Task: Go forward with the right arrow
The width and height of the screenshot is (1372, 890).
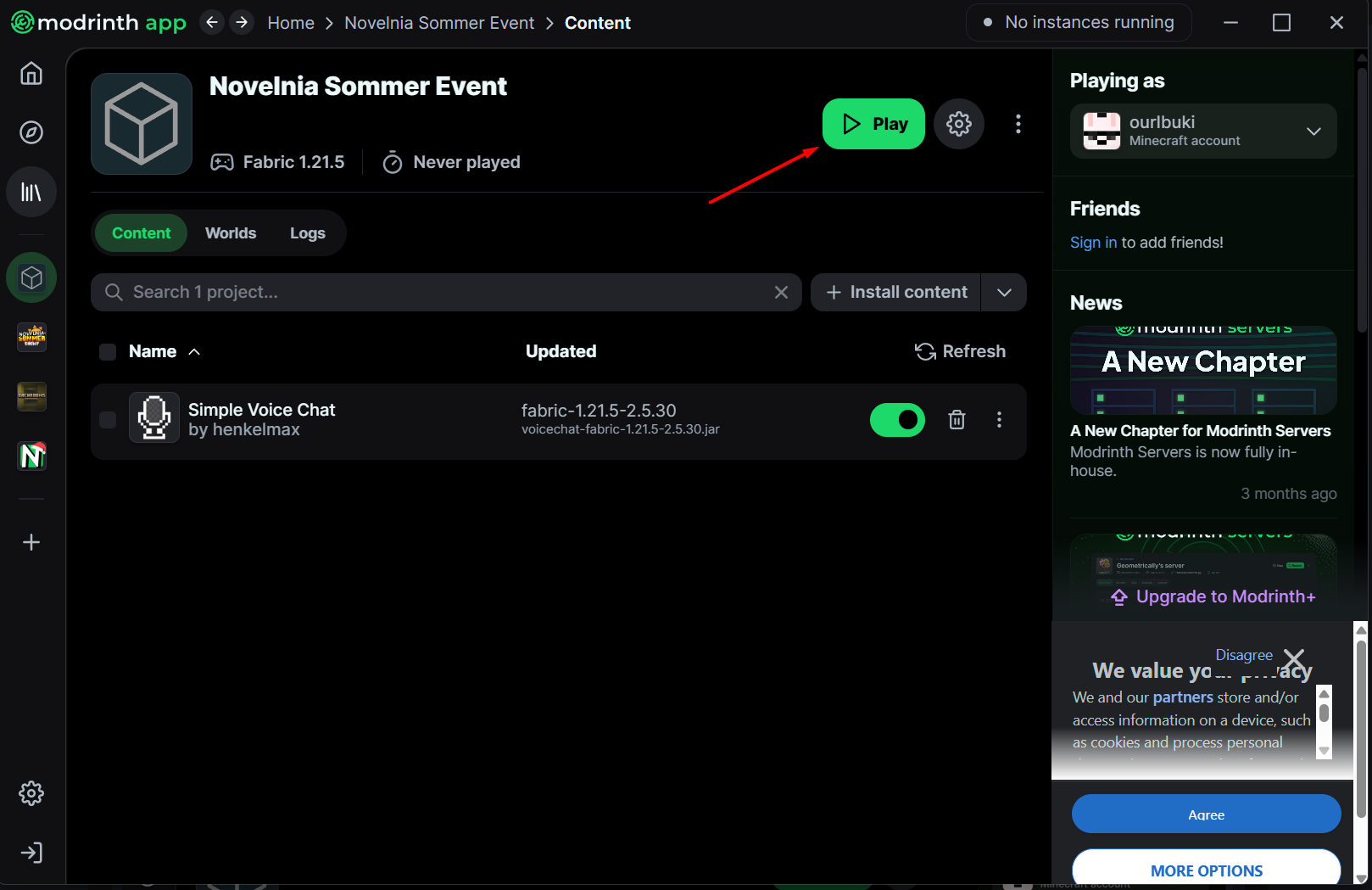Action: (x=242, y=22)
